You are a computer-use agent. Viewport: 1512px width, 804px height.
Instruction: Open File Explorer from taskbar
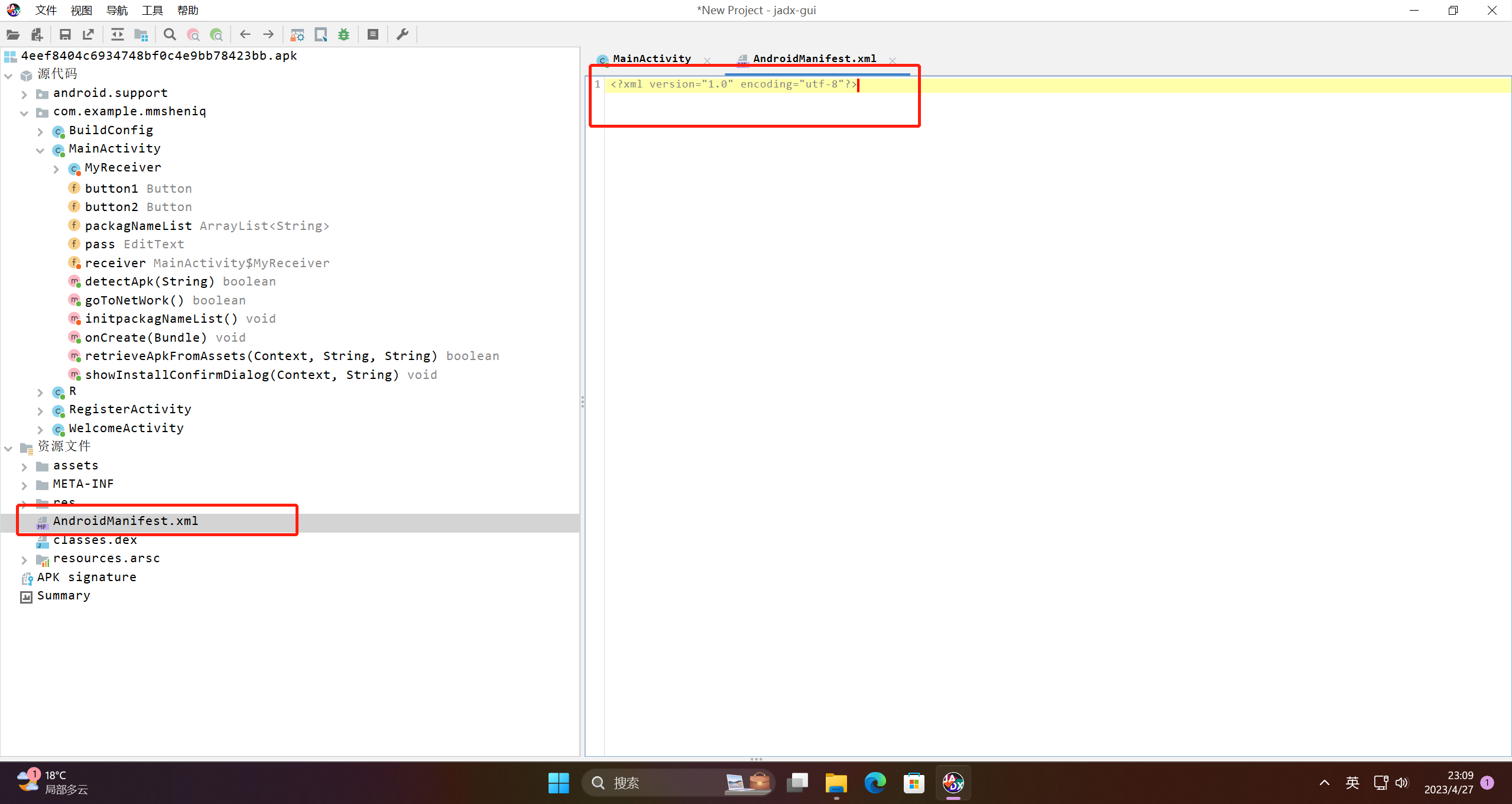836,783
